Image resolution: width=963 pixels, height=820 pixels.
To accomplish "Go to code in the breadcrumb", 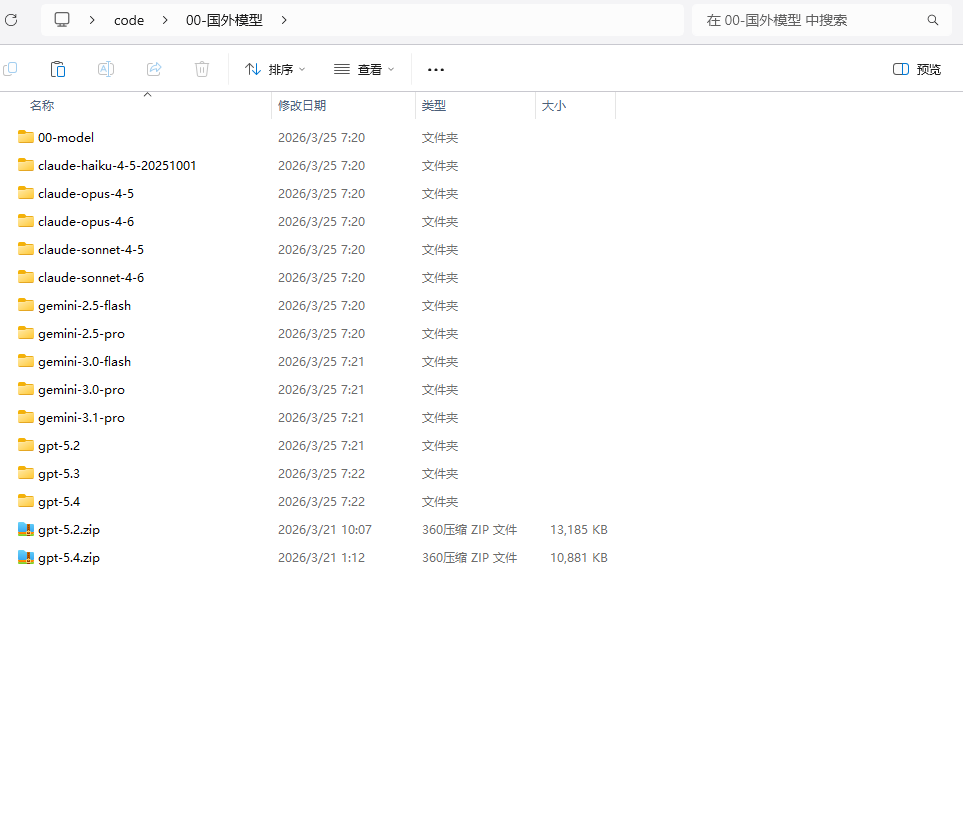I will pyautogui.click(x=129, y=20).
